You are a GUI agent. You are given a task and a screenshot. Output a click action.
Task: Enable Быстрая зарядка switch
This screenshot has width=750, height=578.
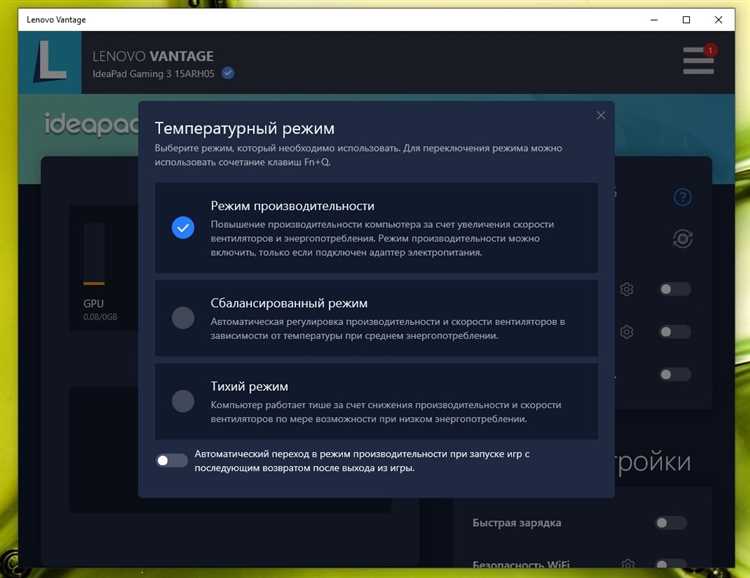(671, 522)
